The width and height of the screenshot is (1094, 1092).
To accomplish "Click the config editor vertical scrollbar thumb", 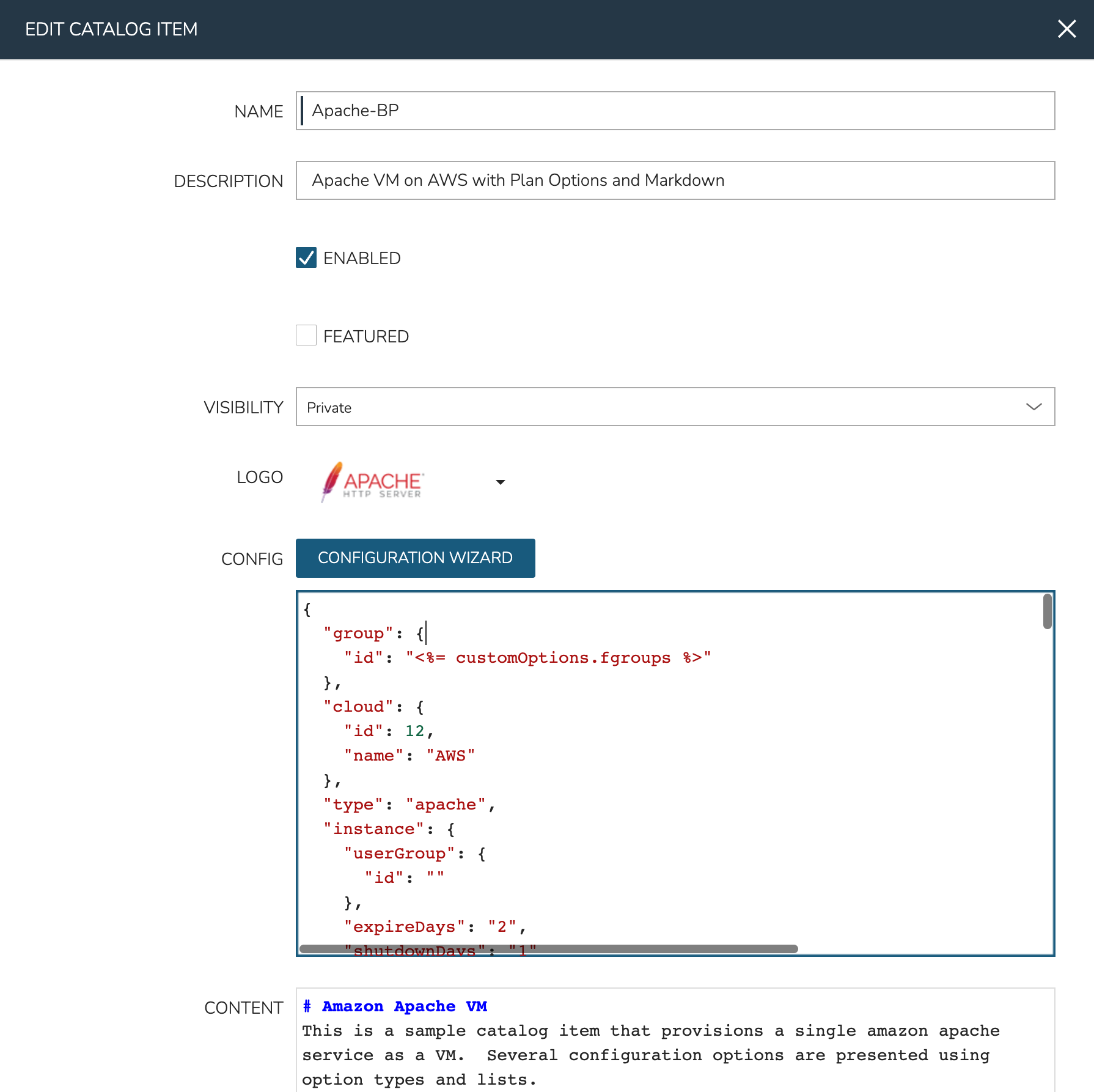I will coord(1047,611).
